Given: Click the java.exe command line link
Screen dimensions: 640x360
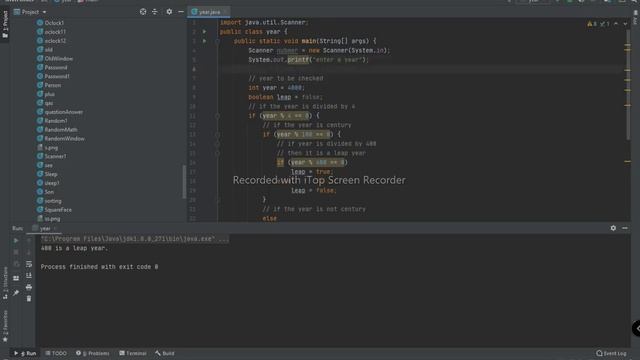Looking at the screenshot, I should coord(135,239).
